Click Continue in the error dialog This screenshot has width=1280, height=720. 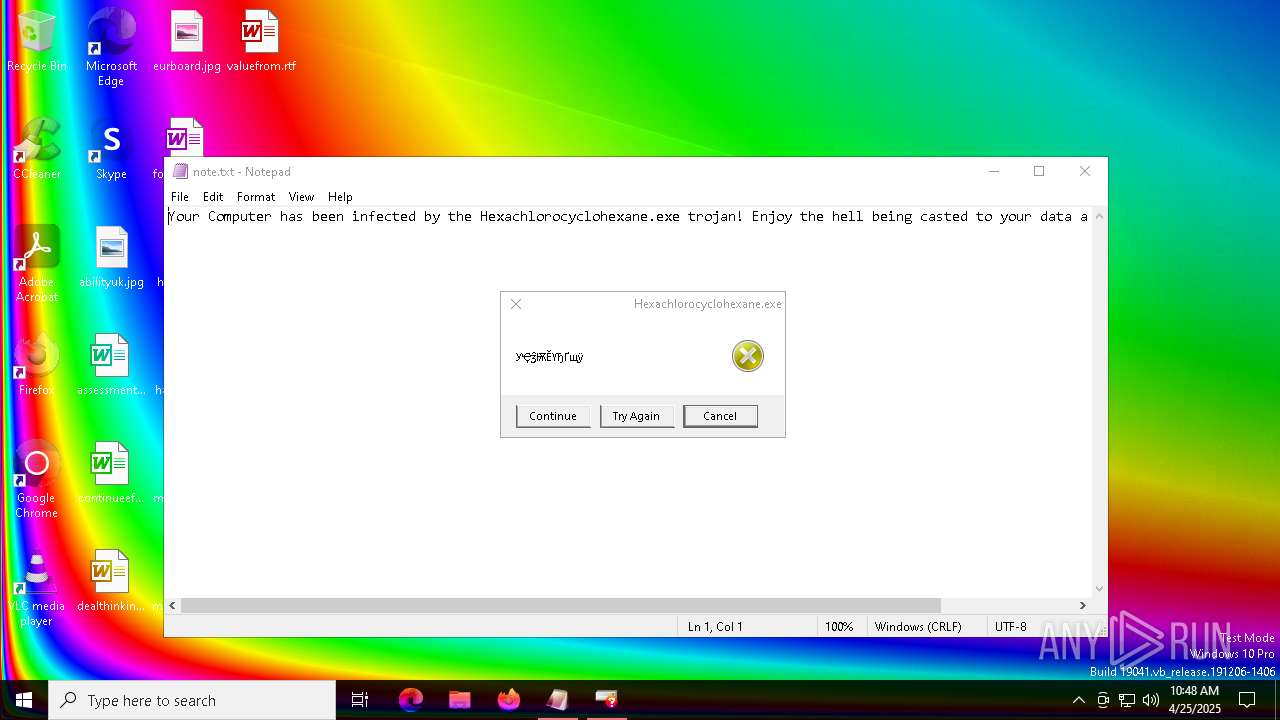(x=553, y=416)
